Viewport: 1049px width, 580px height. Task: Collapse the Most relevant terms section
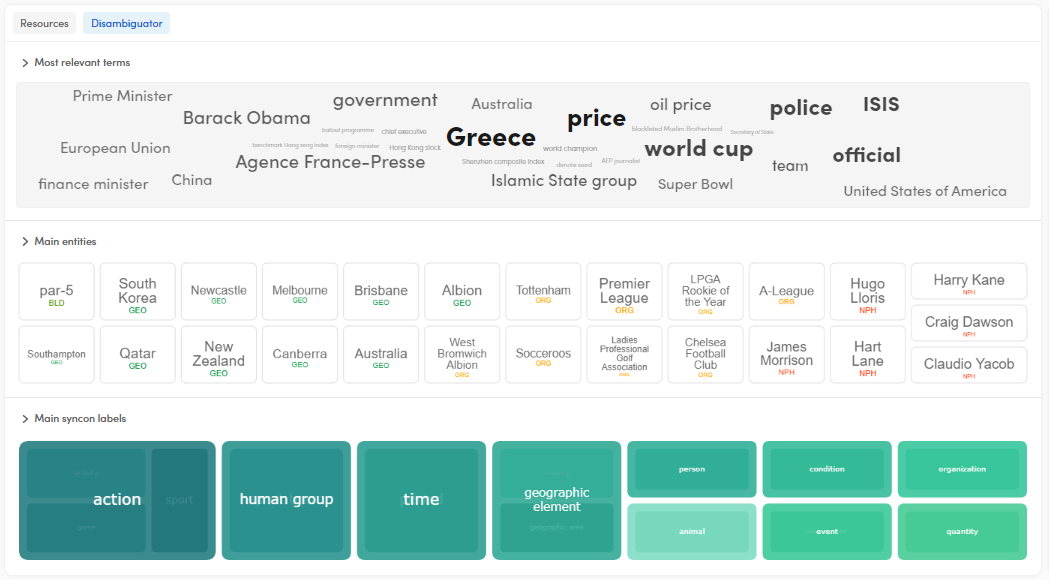point(25,63)
